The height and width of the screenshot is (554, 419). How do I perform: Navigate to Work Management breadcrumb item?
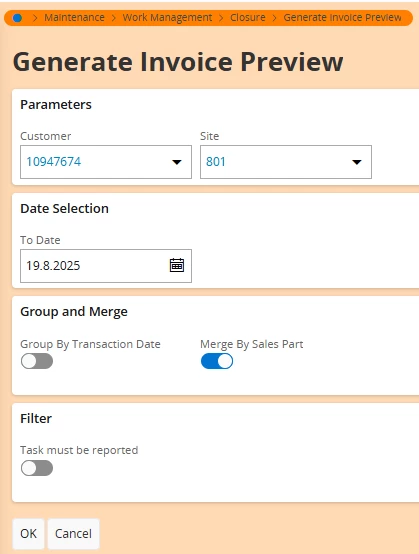click(167, 17)
